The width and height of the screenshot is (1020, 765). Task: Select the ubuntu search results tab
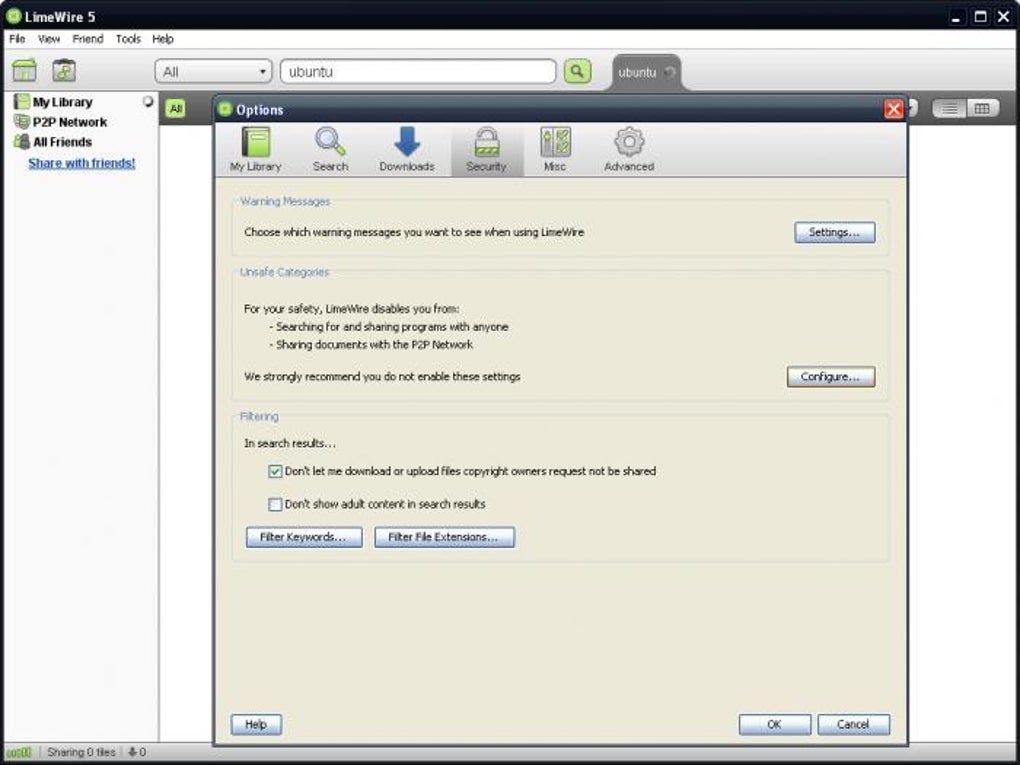pos(638,73)
